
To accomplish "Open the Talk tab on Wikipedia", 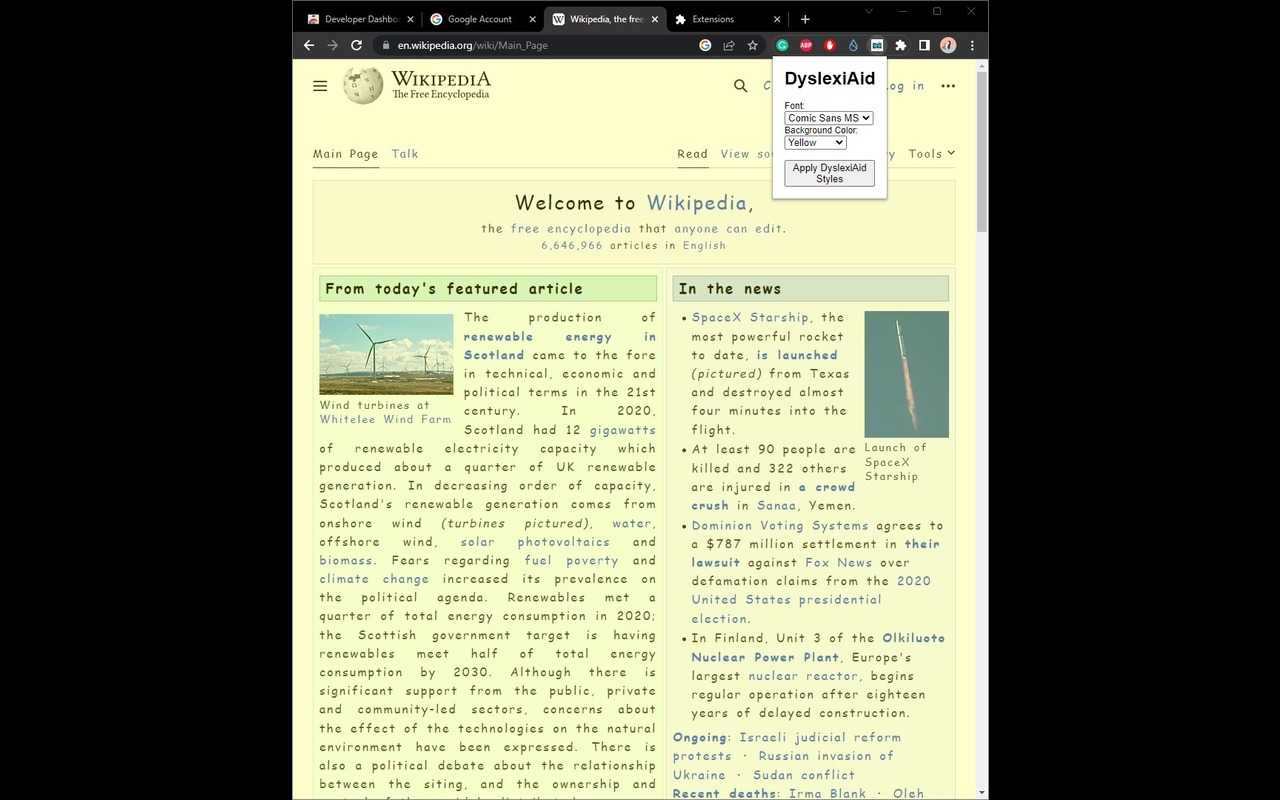I will click(x=405, y=154).
